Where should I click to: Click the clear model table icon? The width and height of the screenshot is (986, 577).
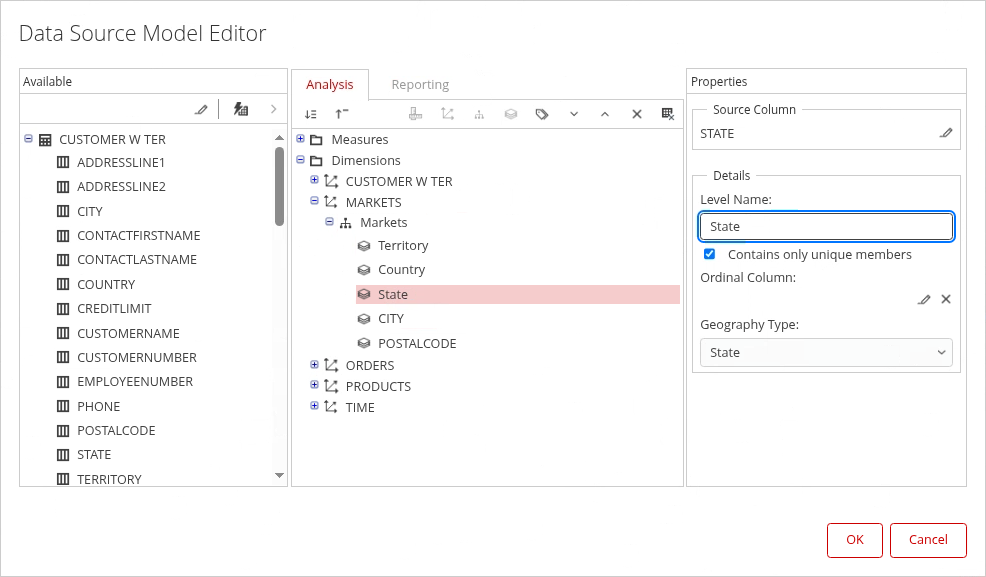pyautogui.click(x=668, y=114)
